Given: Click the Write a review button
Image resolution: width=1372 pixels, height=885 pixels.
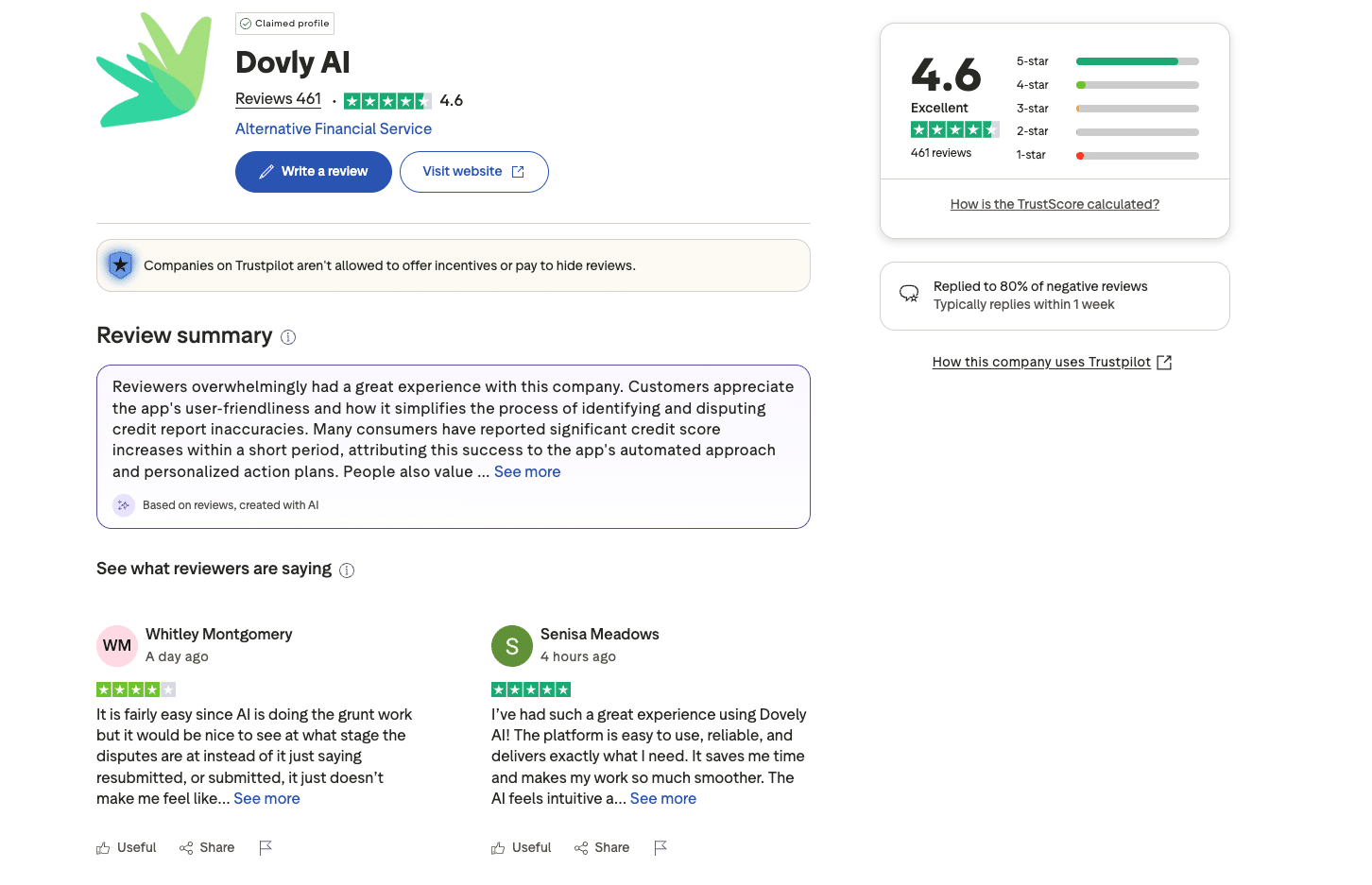Looking at the screenshot, I should [313, 171].
